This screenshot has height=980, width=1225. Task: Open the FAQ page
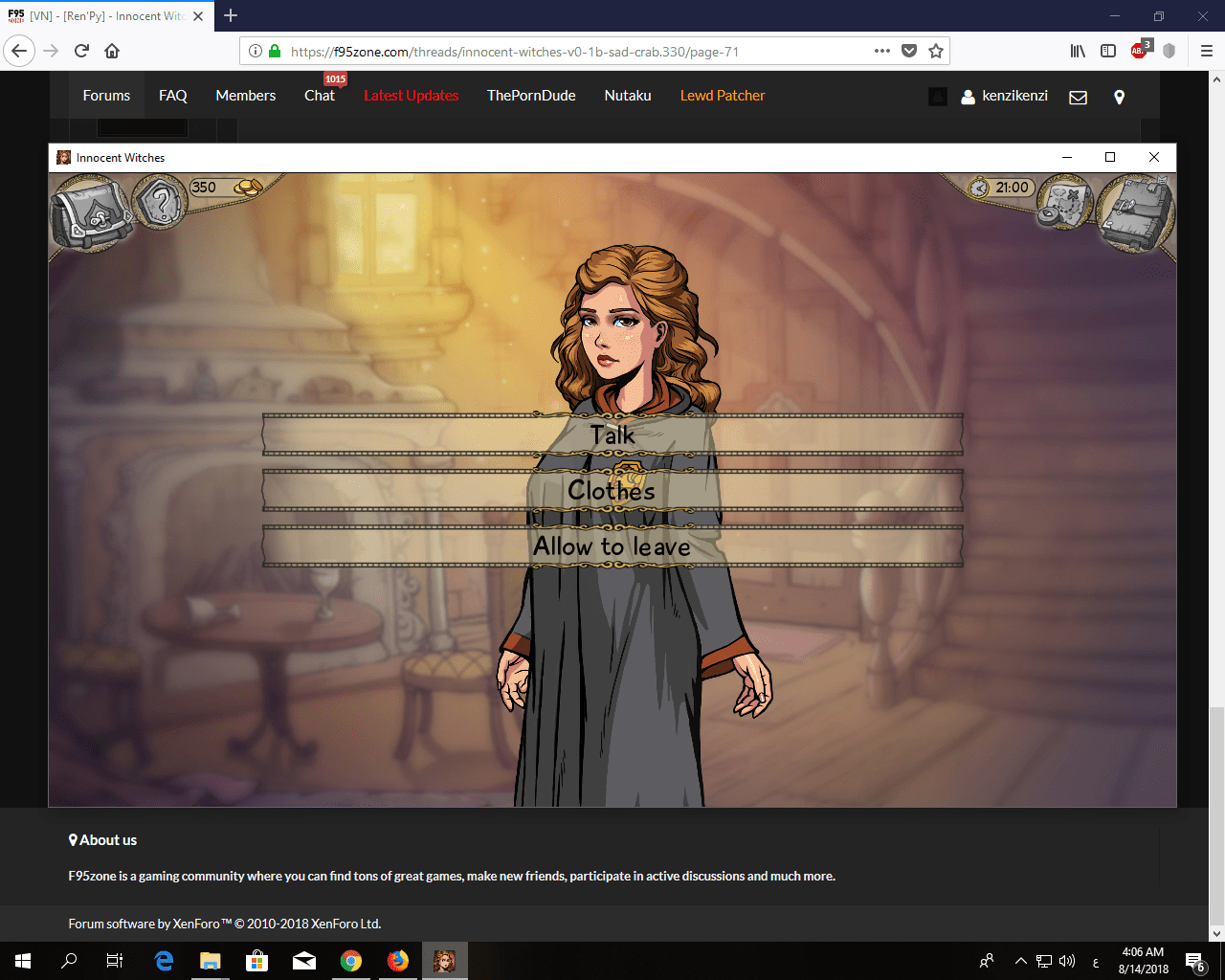pos(173,96)
